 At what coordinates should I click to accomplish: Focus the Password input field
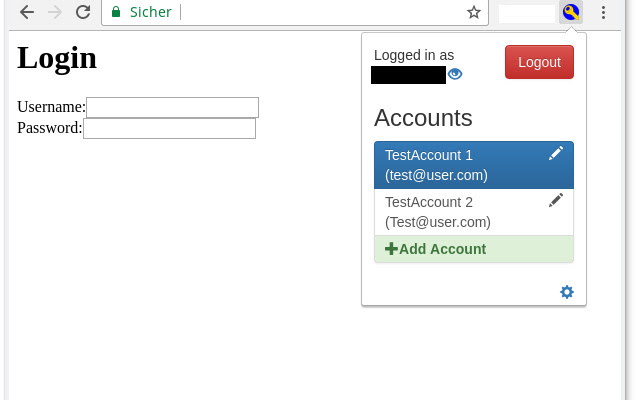169,128
